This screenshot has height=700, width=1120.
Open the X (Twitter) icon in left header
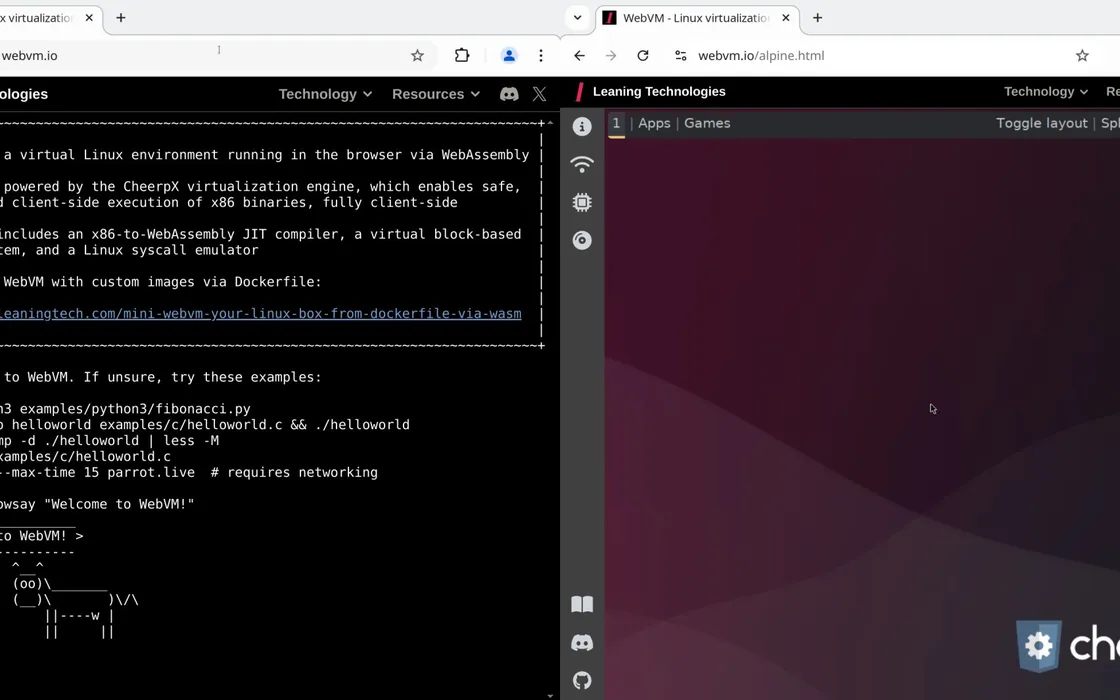[x=540, y=94]
